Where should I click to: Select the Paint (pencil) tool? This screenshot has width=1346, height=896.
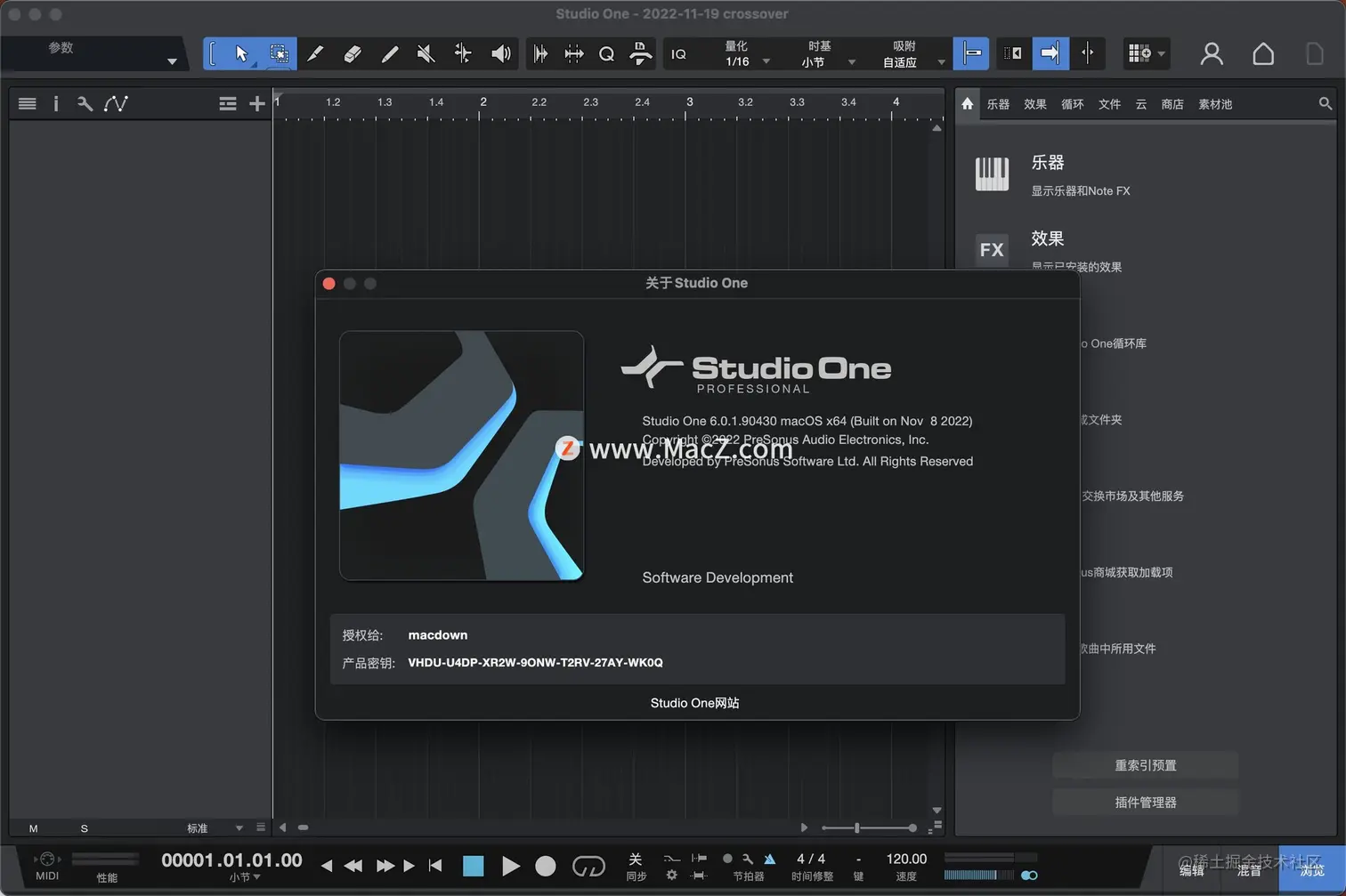(x=389, y=53)
